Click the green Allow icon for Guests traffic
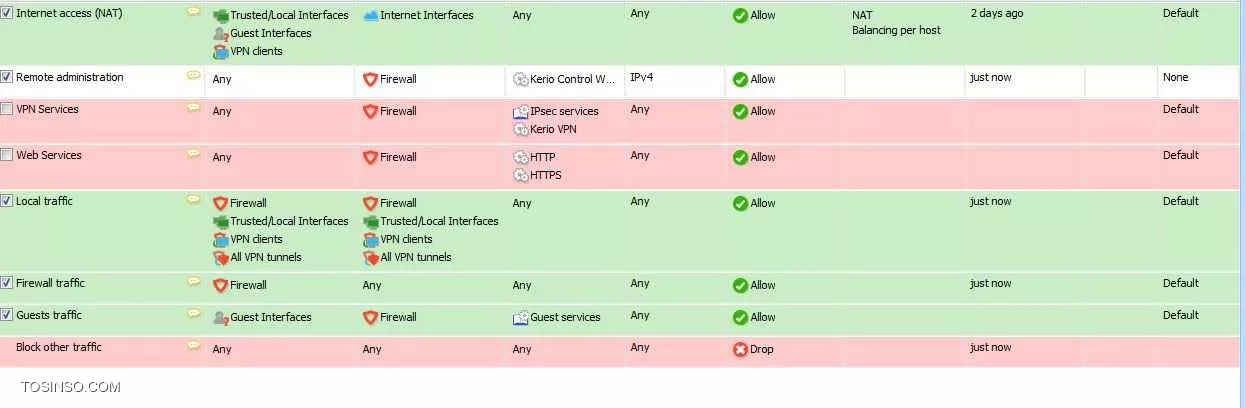 click(x=740, y=318)
